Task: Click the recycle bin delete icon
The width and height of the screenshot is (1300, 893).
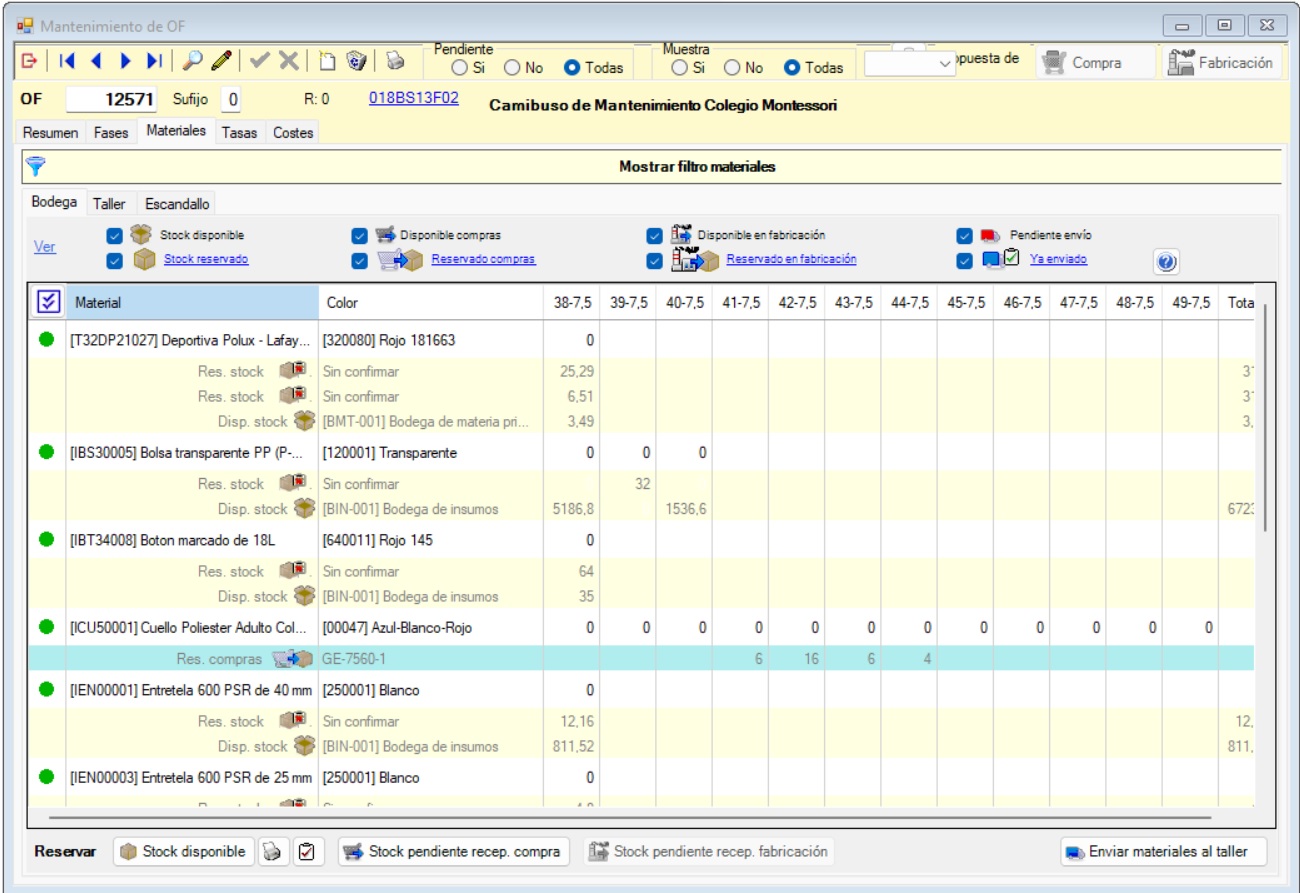Action: tap(357, 61)
